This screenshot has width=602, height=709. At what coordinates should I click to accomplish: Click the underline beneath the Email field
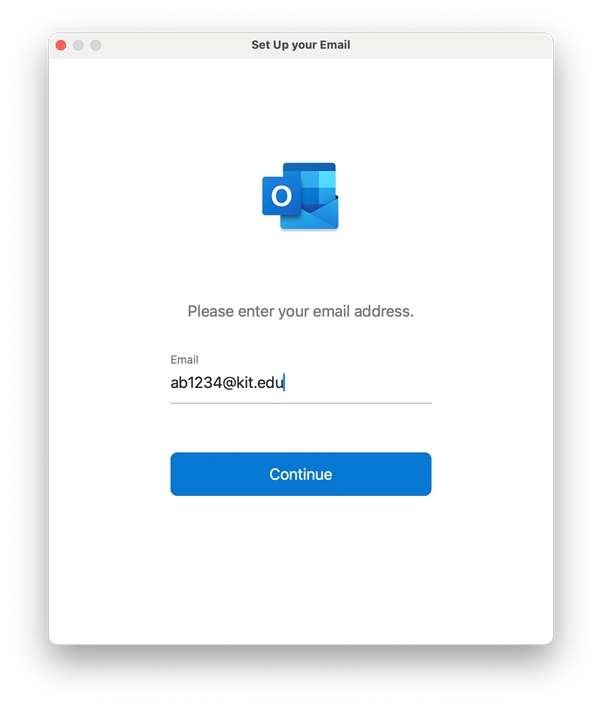coord(300,403)
